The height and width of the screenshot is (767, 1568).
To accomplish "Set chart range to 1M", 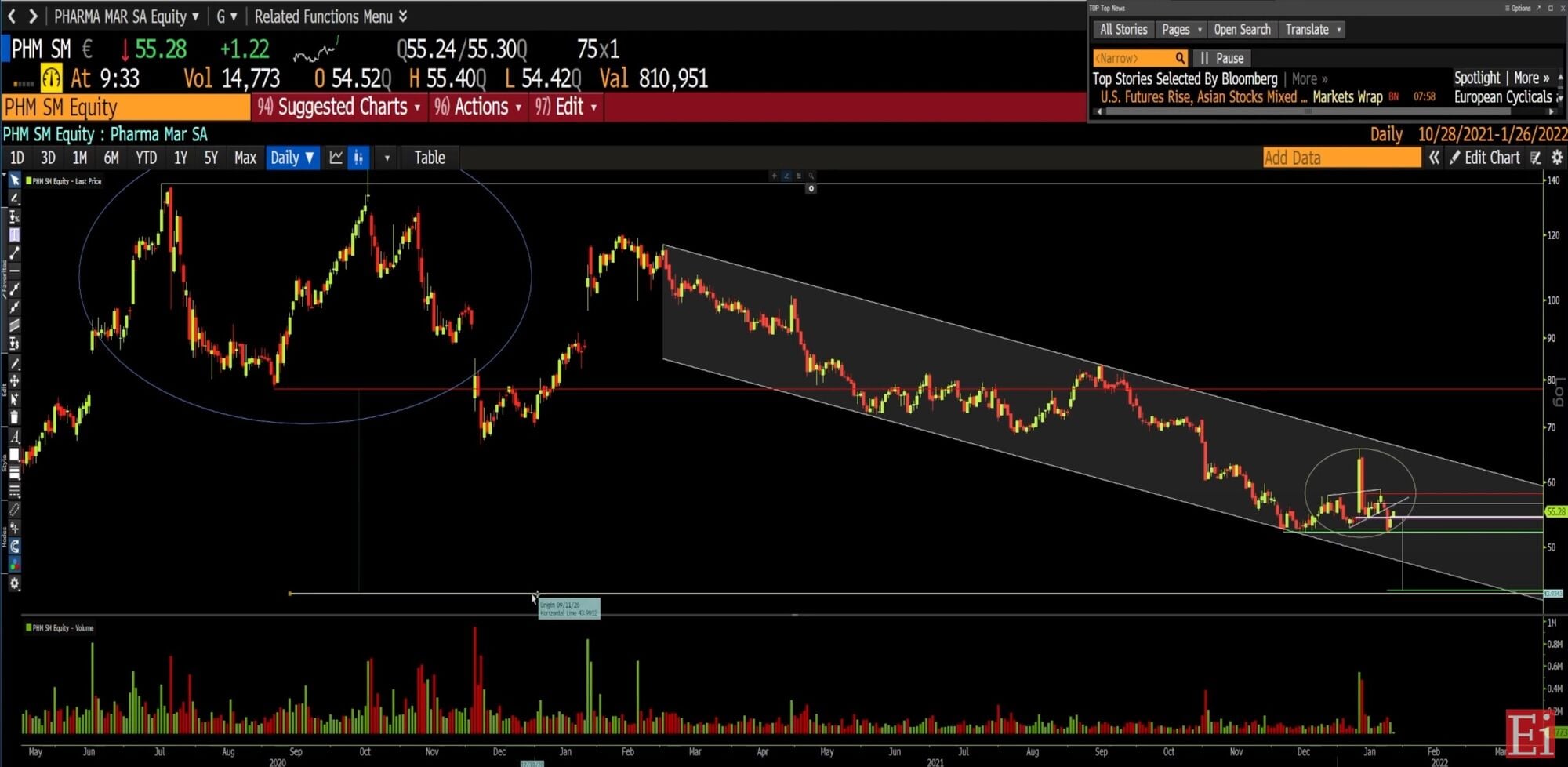I will point(79,158).
